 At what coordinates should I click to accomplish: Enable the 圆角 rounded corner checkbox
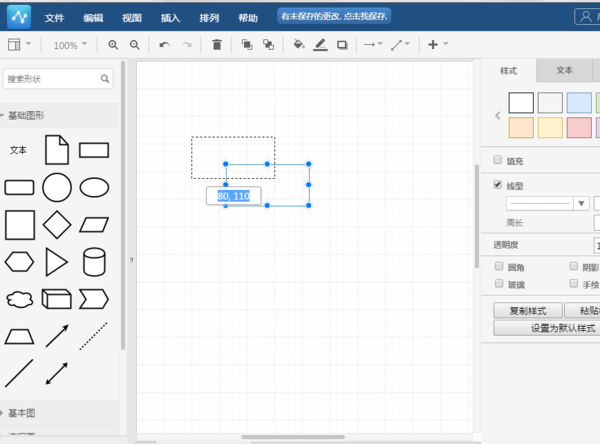coord(498,267)
